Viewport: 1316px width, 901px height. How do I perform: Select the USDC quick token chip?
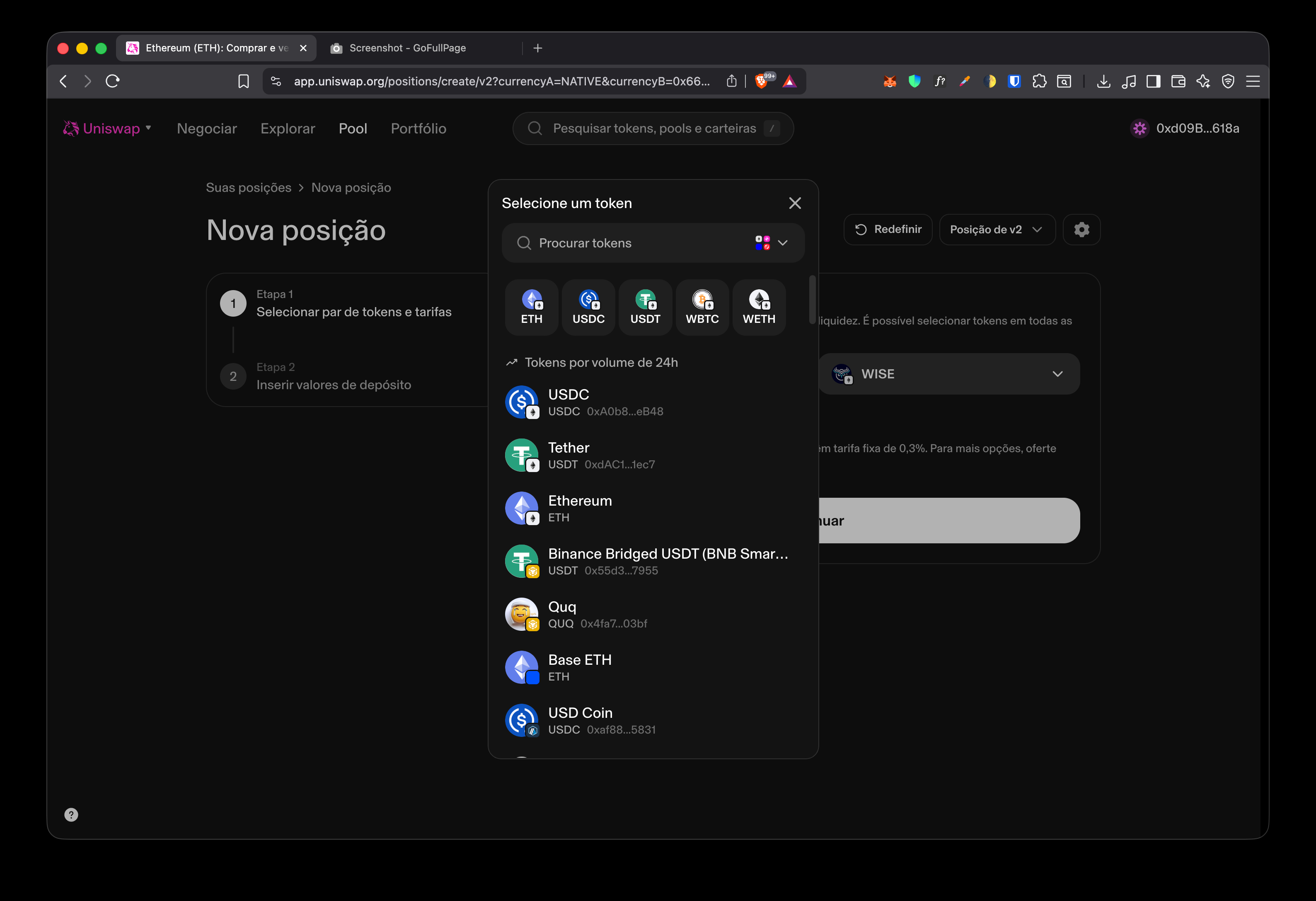pos(588,308)
